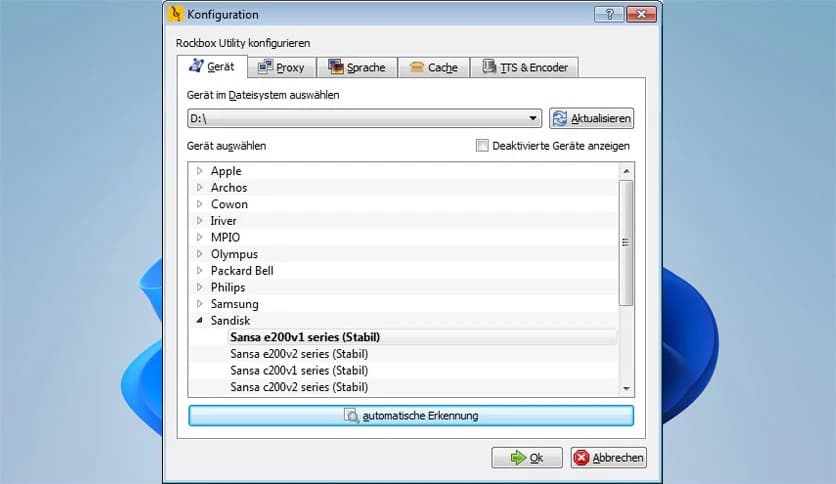Open the TTS & Encoder tab

coord(525,68)
